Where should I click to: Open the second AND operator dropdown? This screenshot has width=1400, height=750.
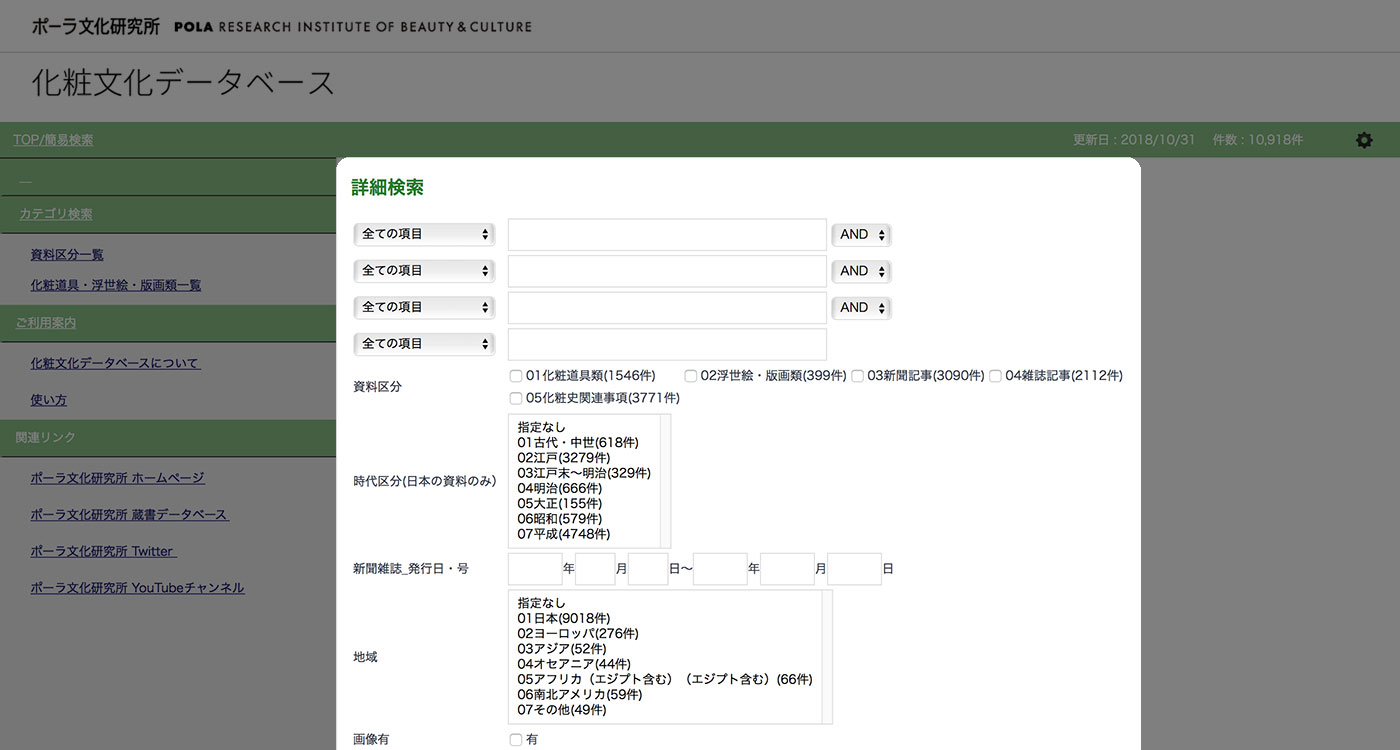pyautogui.click(x=861, y=271)
